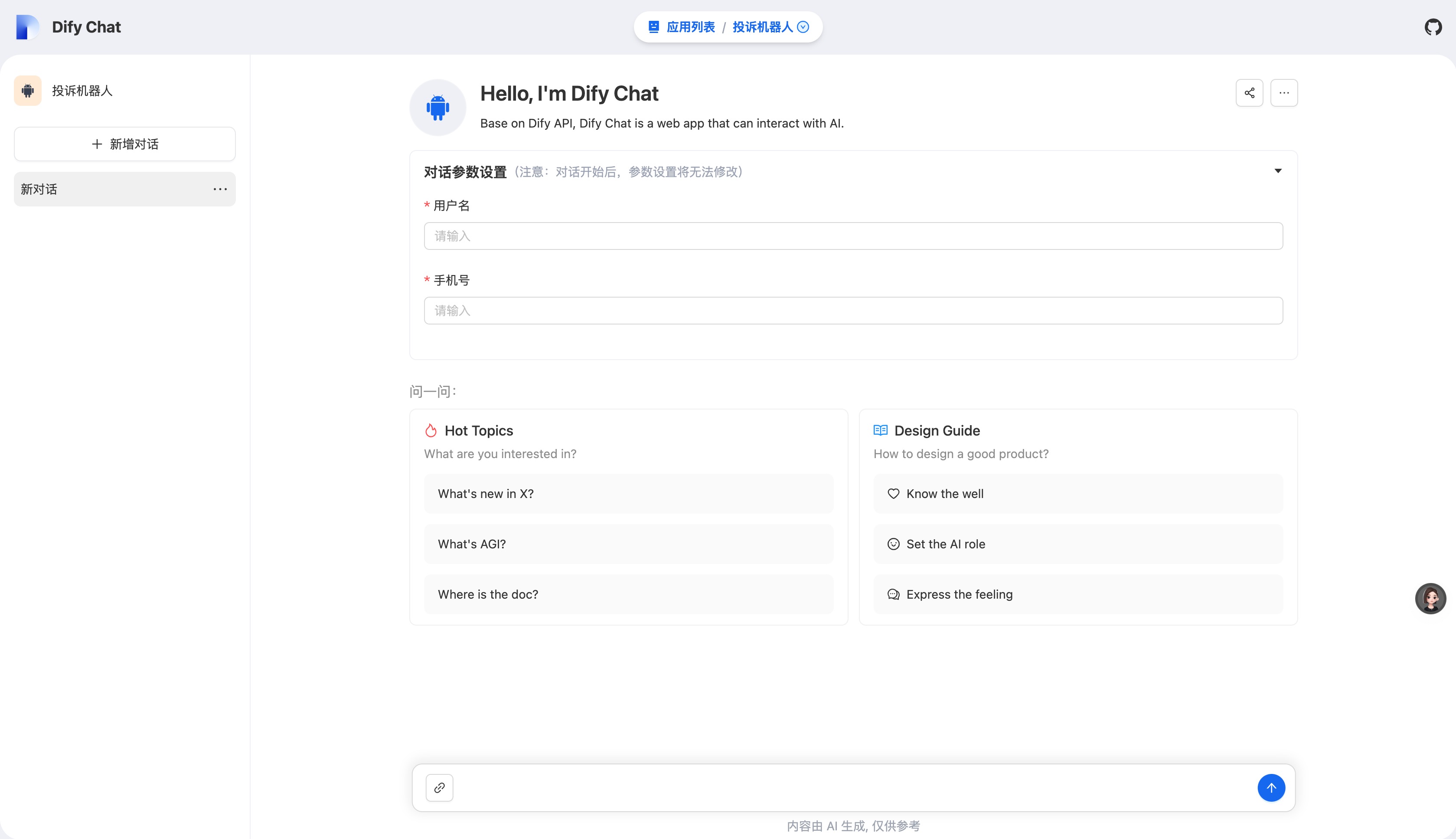This screenshot has width=1456, height=839.
Task: Select "Set the AI role" suggestion
Action: (1077, 544)
